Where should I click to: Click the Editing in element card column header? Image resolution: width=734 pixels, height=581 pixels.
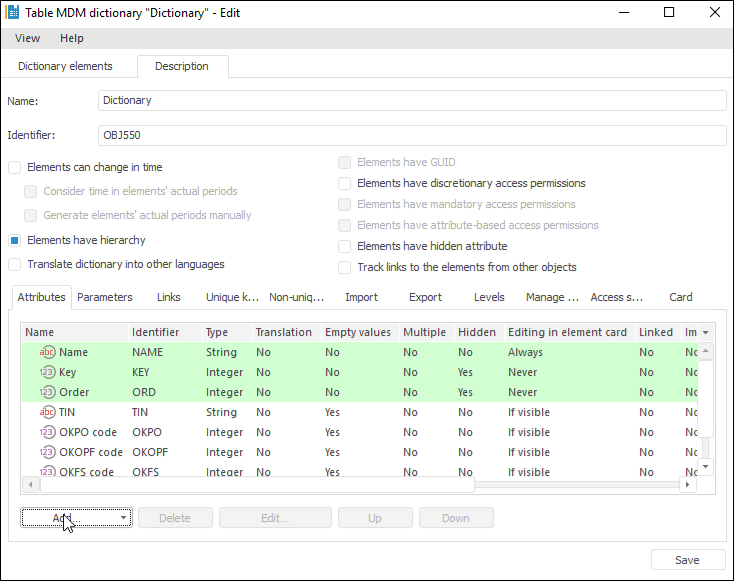570,332
